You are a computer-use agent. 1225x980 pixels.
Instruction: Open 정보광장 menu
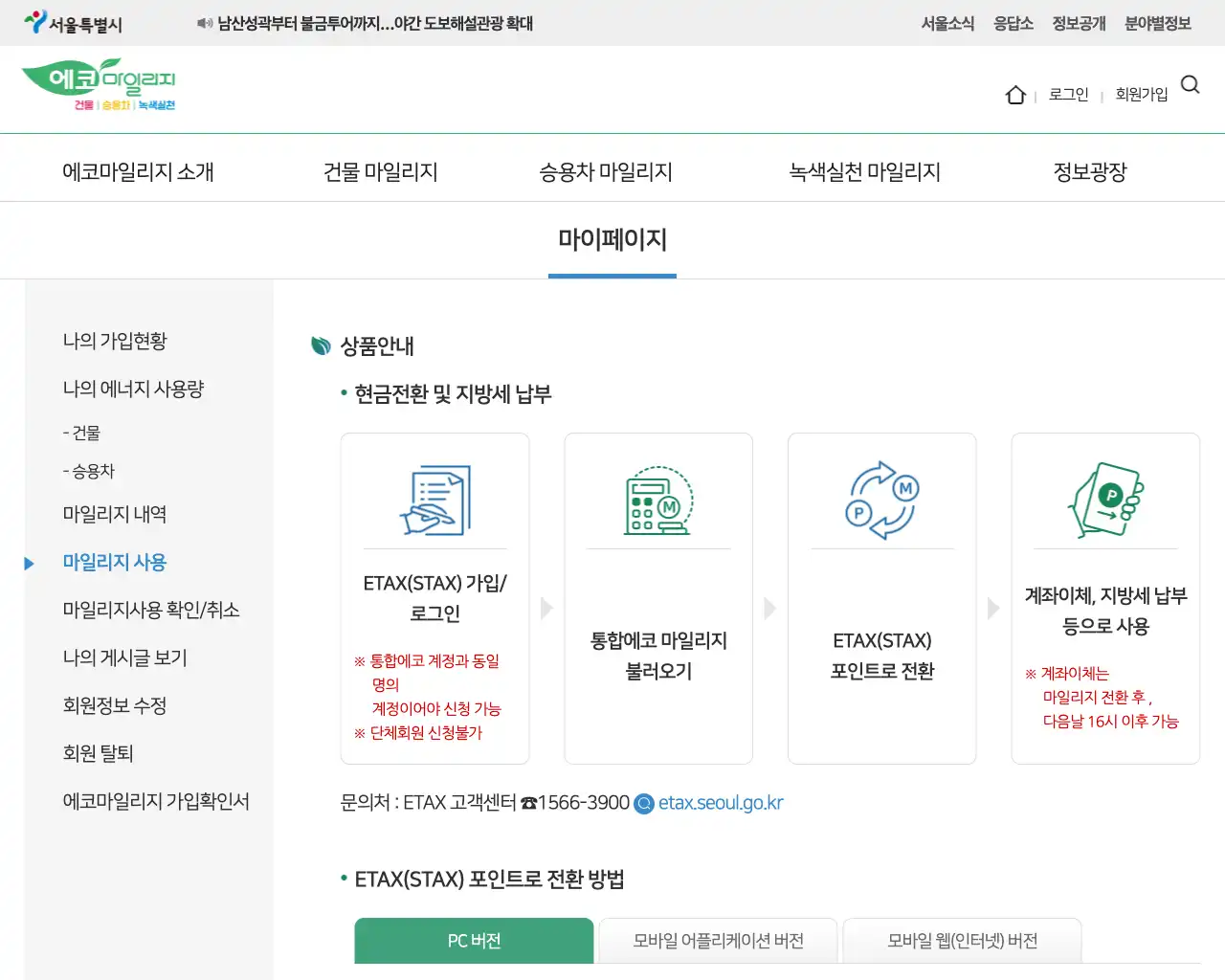click(1090, 172)
